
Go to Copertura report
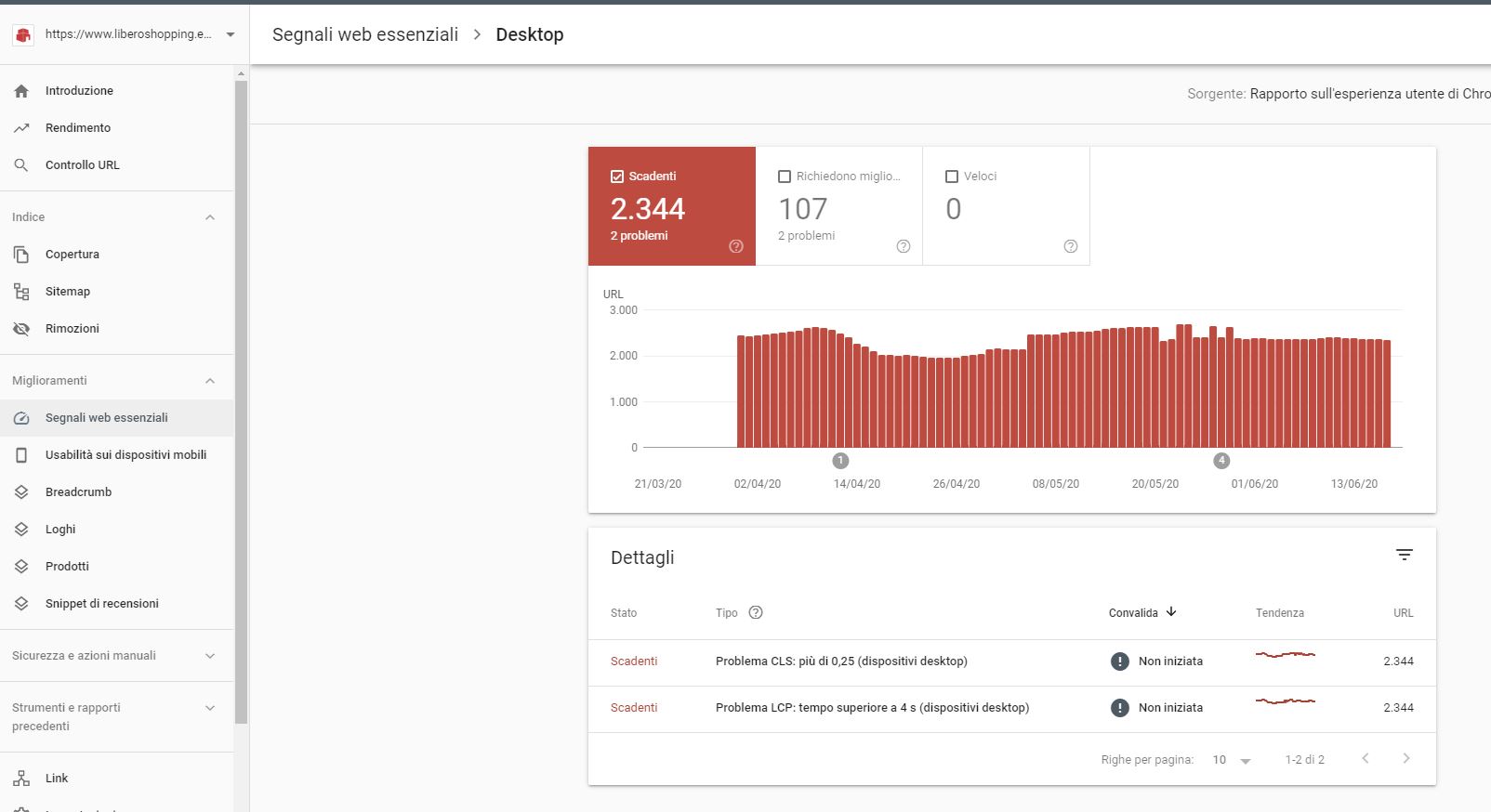coord(73,255)
